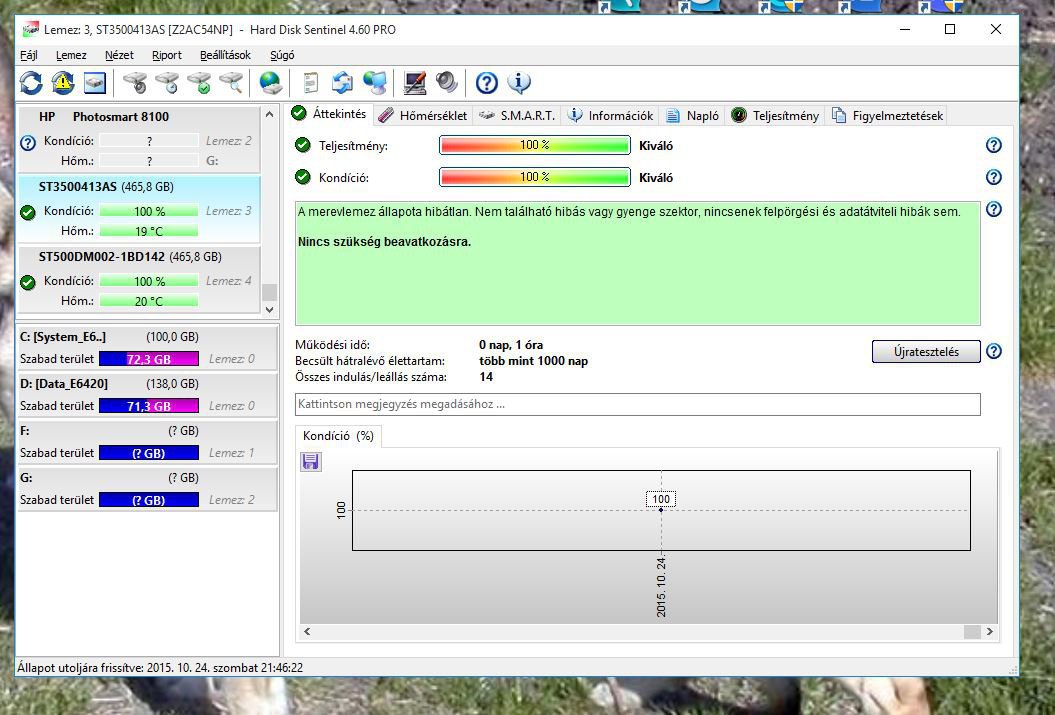Viewport: 1055px width, 715px height.
Task: Select the Kondíció (%) chart tab
Action: [x=338, y=436]
